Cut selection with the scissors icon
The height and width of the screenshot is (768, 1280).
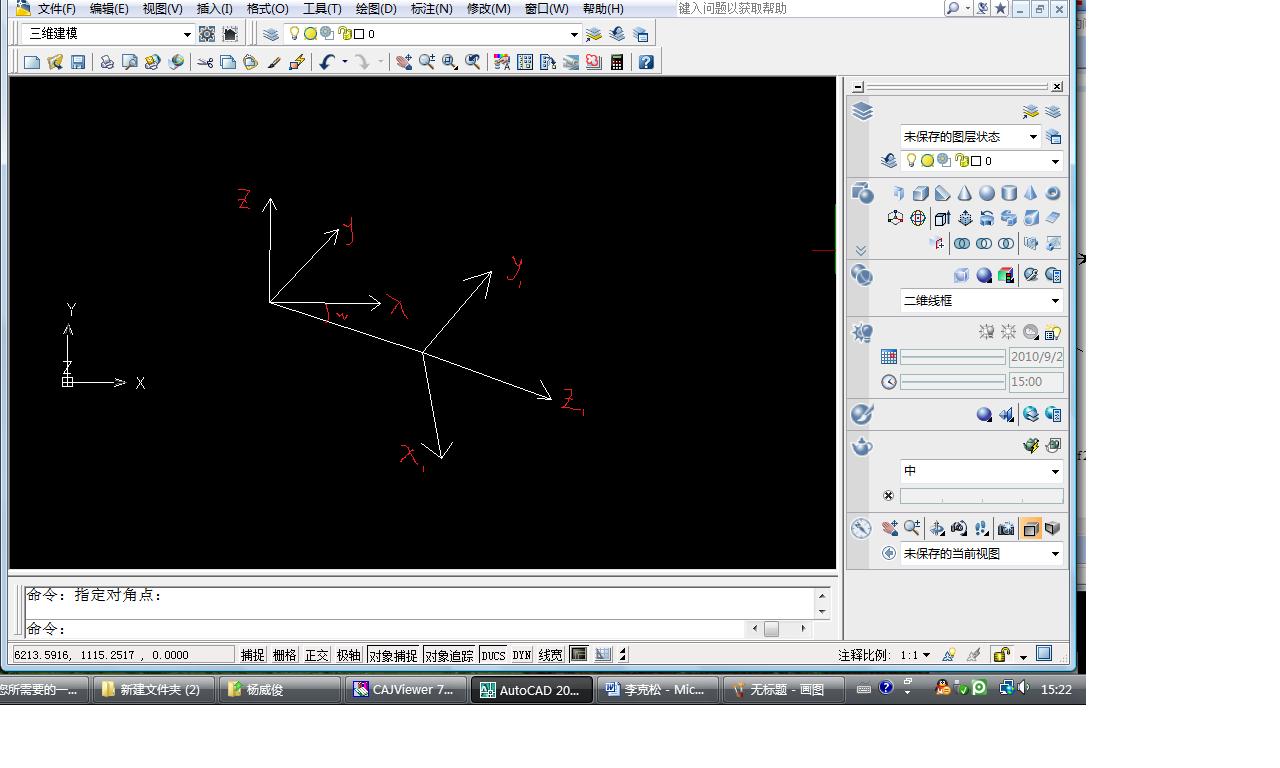pos(205,62)
